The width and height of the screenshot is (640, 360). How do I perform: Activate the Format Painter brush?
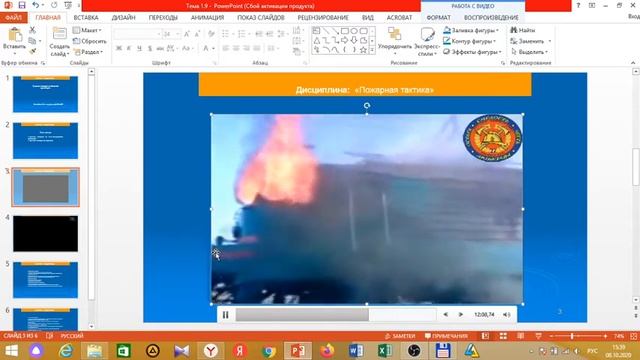click(32, 51)
